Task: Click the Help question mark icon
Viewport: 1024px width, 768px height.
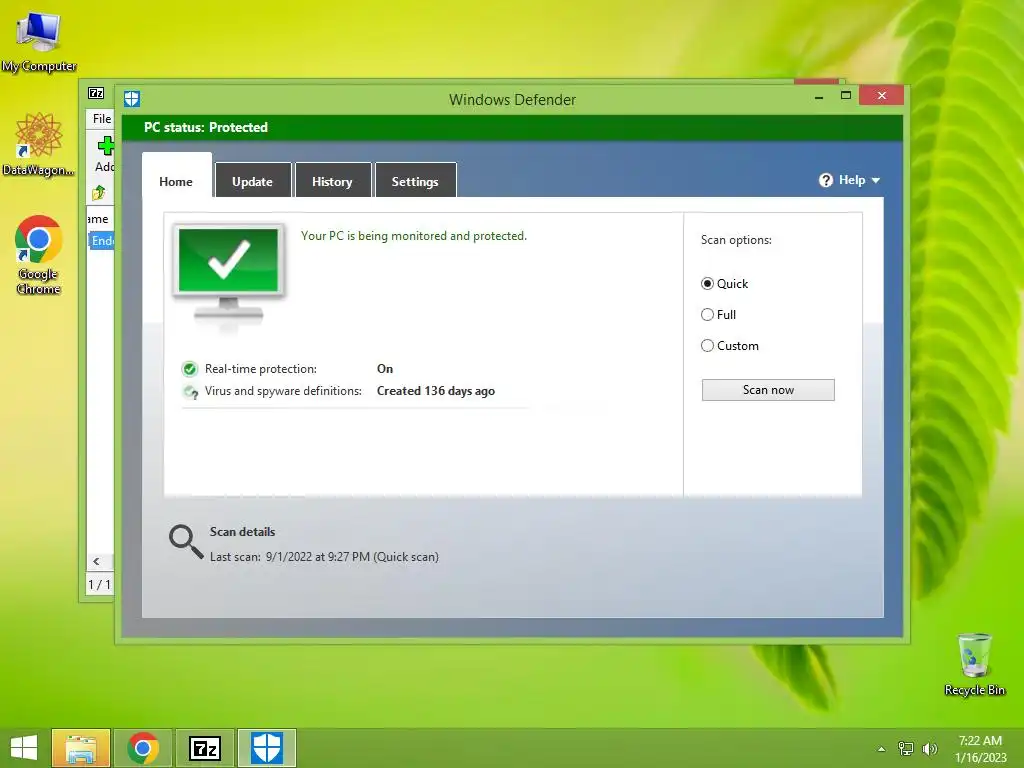Action: (825, 180)
